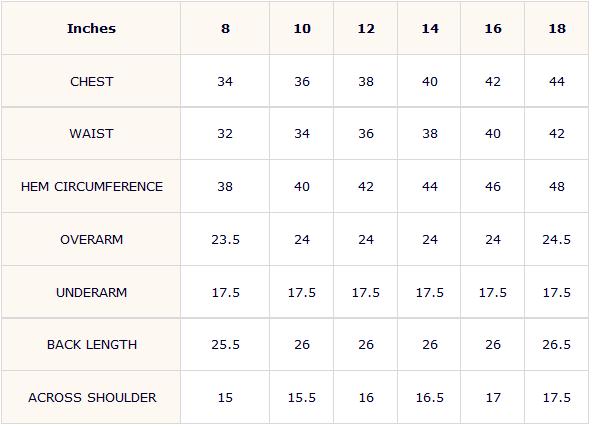Screen dimensions: 592x427
Task: Click the size 18 column header
Action: pos(557,29)
